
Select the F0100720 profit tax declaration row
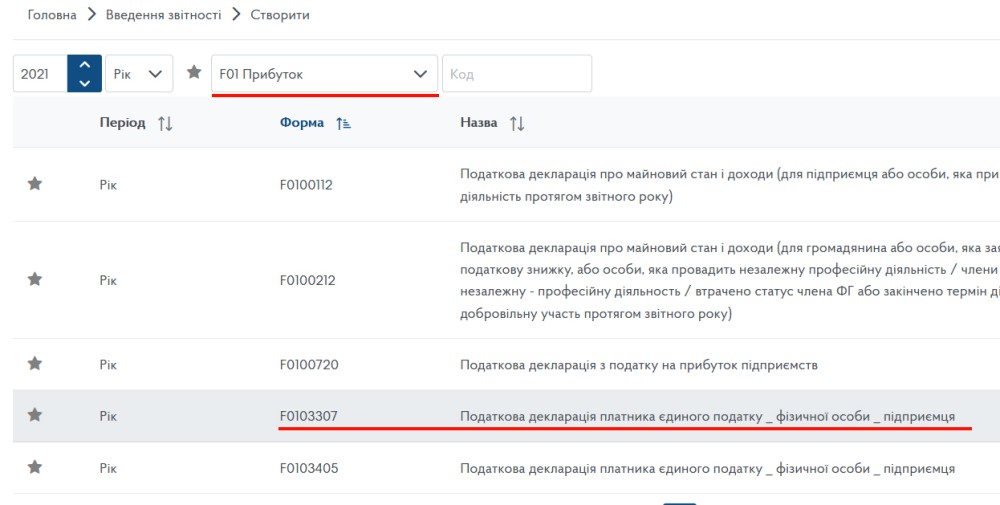[x=638, y=365]
